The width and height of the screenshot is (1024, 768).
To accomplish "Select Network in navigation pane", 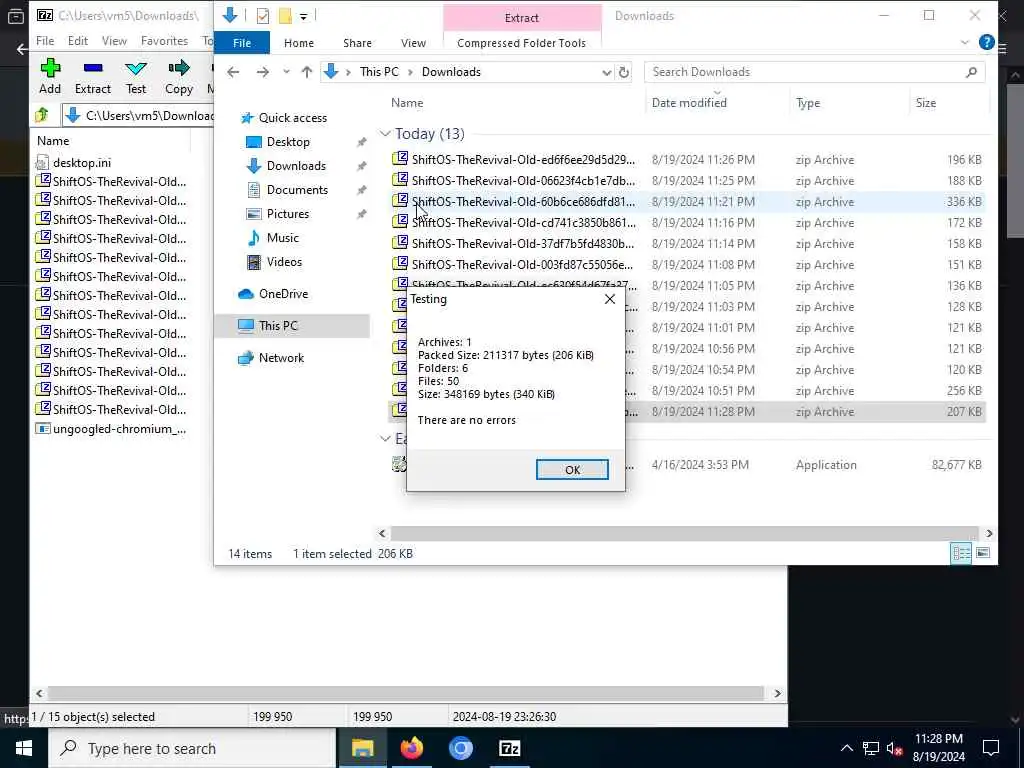I will [281, 358].
